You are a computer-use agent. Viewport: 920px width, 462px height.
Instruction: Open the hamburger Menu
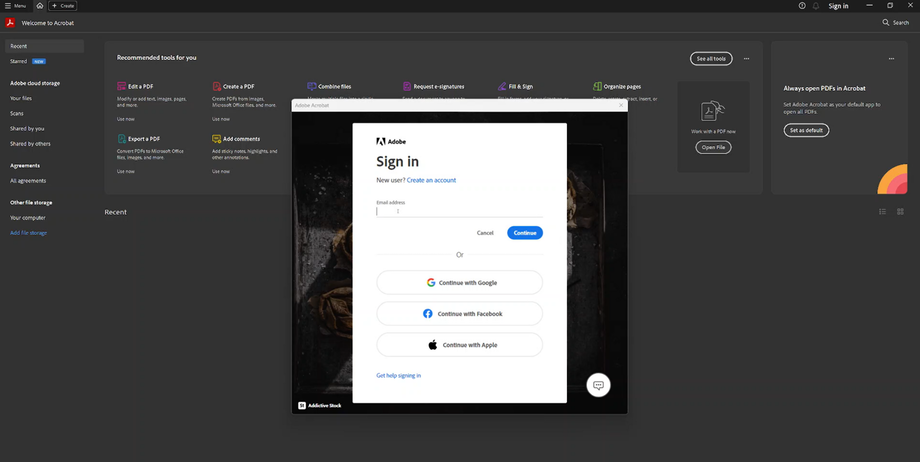click(15, 6)
